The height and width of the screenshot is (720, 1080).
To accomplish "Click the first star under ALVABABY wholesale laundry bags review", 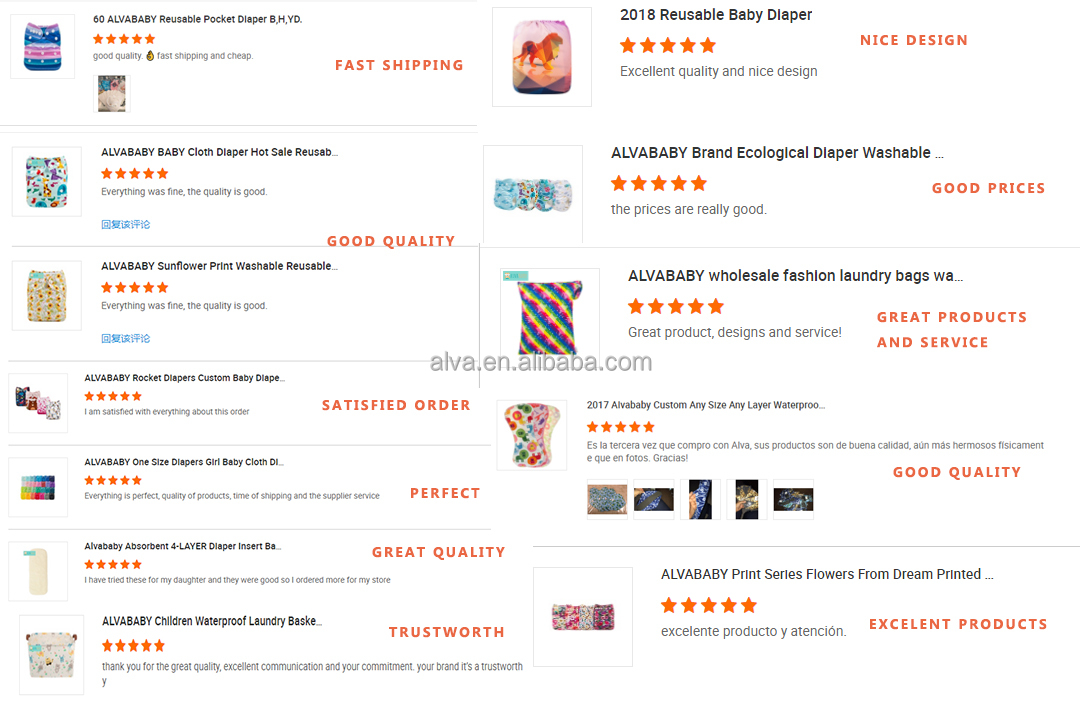I will (635, 306).
